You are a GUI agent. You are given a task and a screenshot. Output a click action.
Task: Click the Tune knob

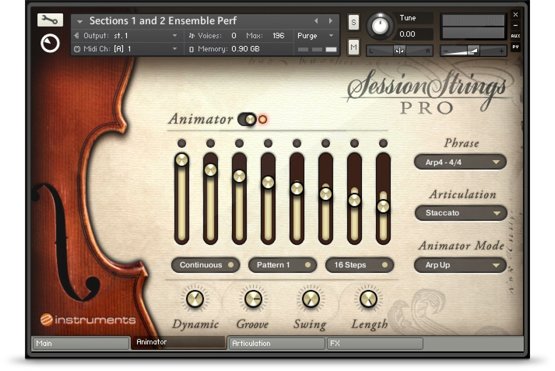379,25
